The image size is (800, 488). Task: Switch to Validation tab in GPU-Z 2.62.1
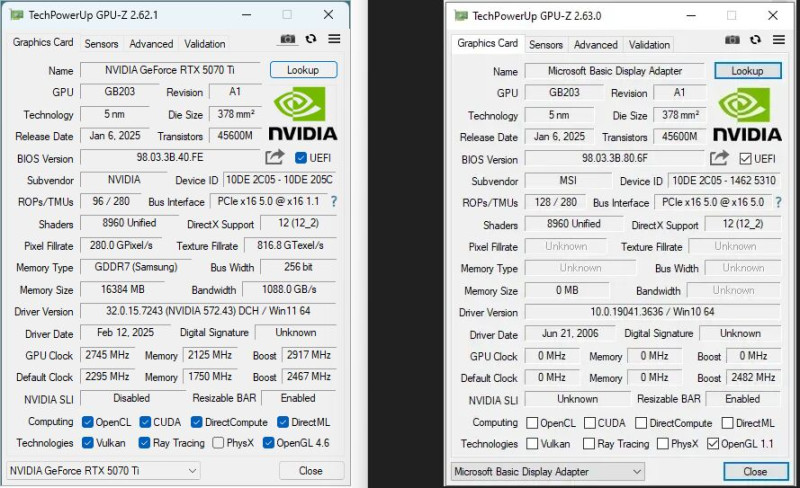pyautogui.click(x=205, y=44)
